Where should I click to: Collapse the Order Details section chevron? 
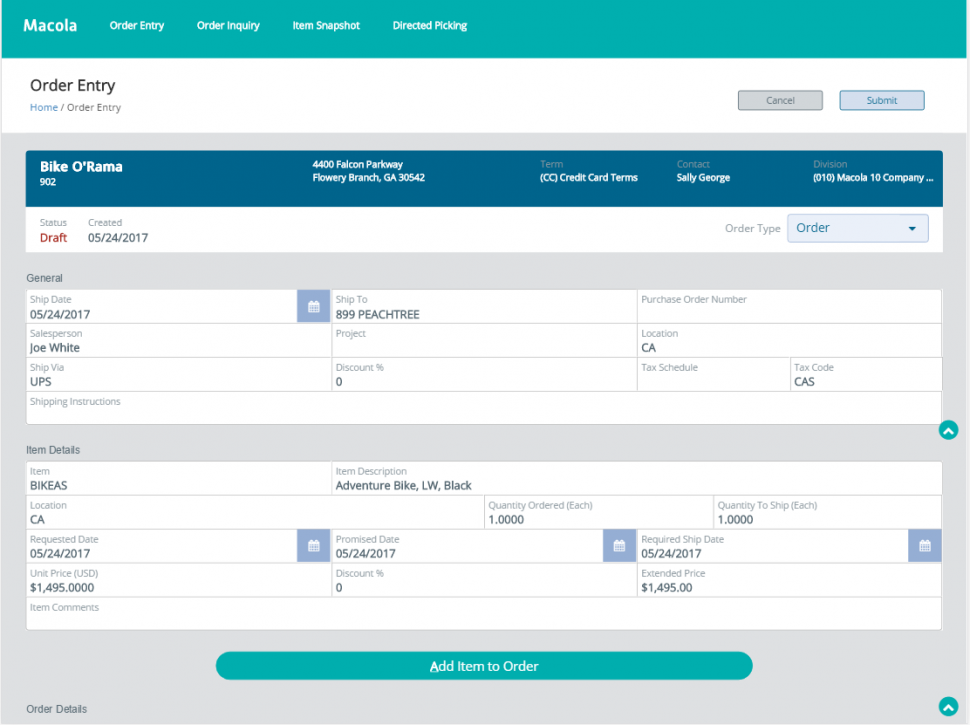[x=948, y=707]
